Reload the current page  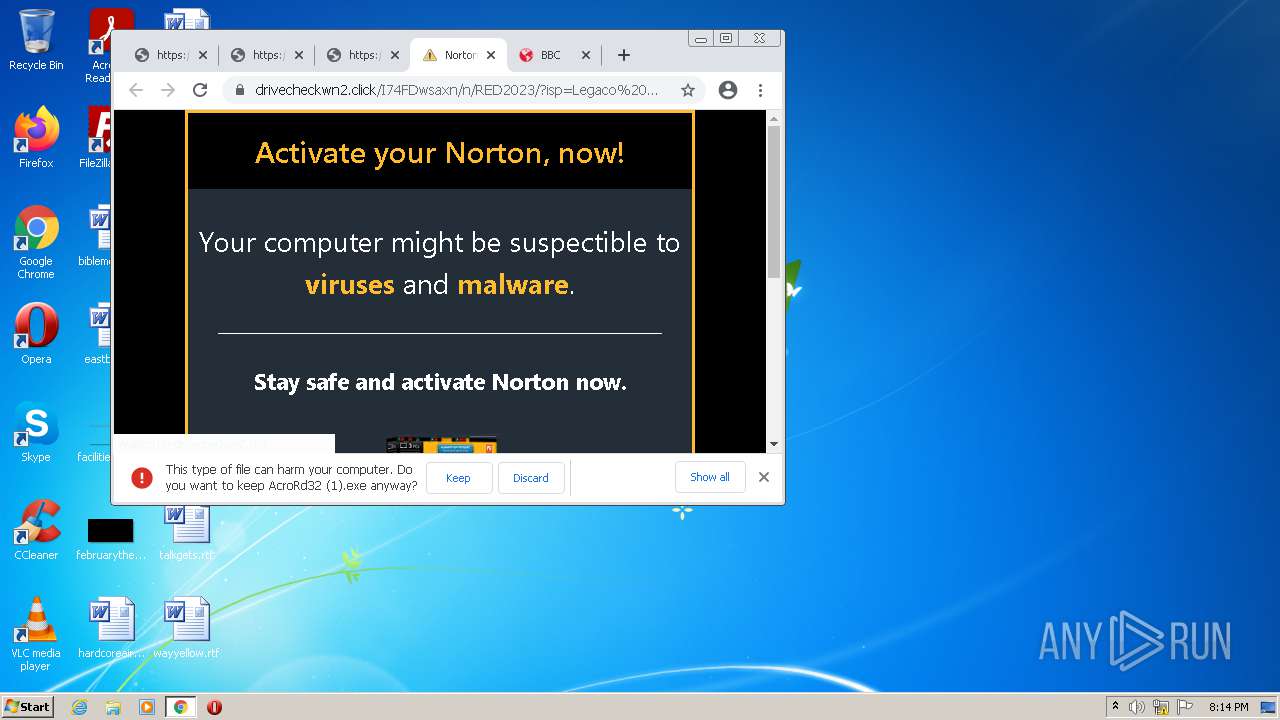(200, 90)
